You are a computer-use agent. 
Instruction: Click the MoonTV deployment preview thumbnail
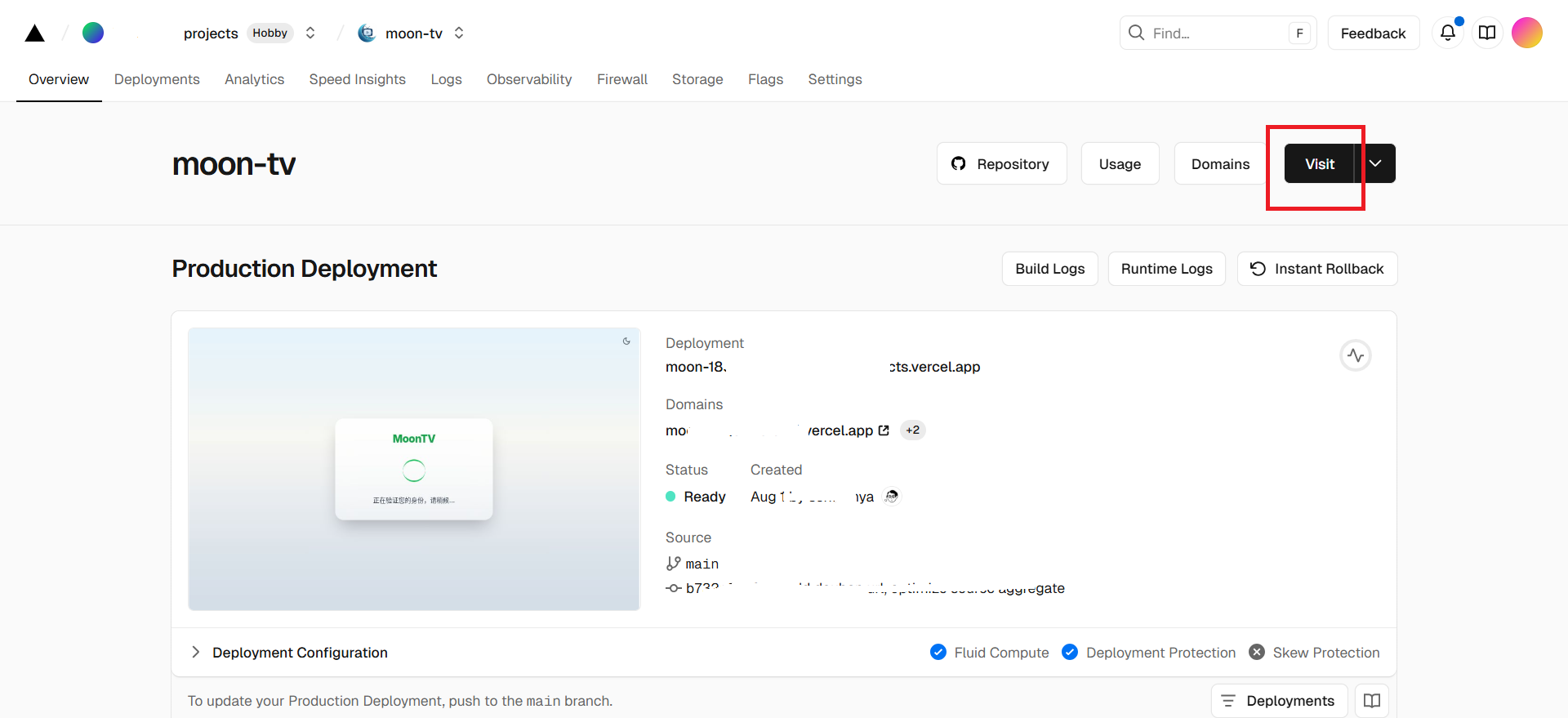point(414,469)
